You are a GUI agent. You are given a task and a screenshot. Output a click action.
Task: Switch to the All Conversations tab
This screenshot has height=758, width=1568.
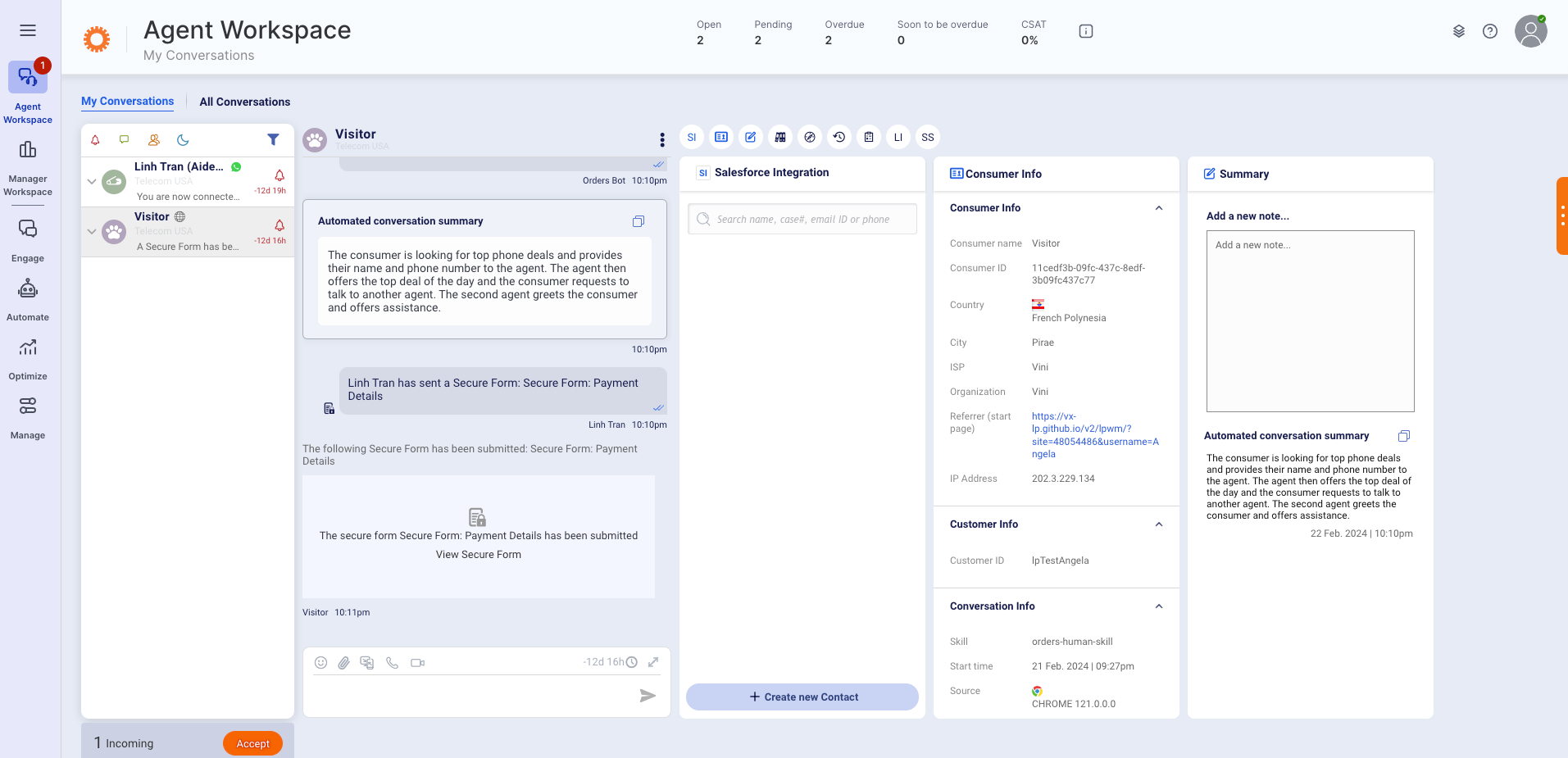point(245,102)
